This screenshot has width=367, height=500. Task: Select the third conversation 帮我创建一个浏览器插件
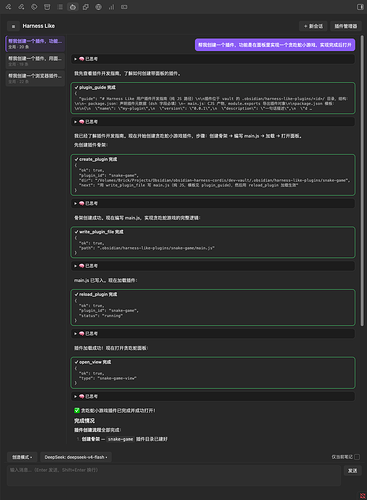[x=35, y=78]
